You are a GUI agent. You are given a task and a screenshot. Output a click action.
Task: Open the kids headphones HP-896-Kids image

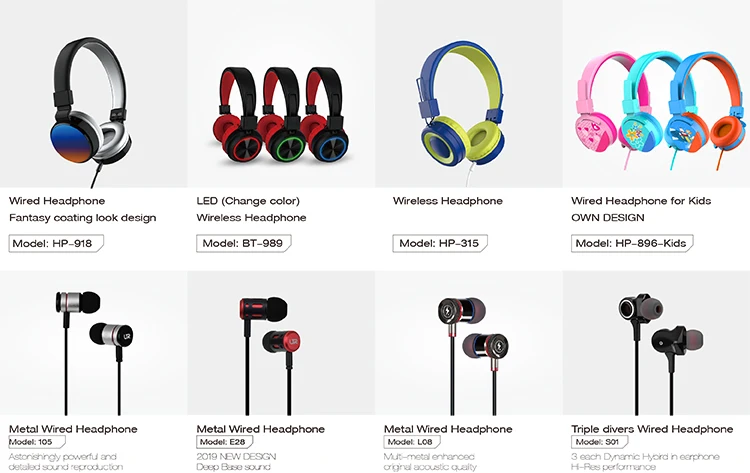tap(656, 94)
